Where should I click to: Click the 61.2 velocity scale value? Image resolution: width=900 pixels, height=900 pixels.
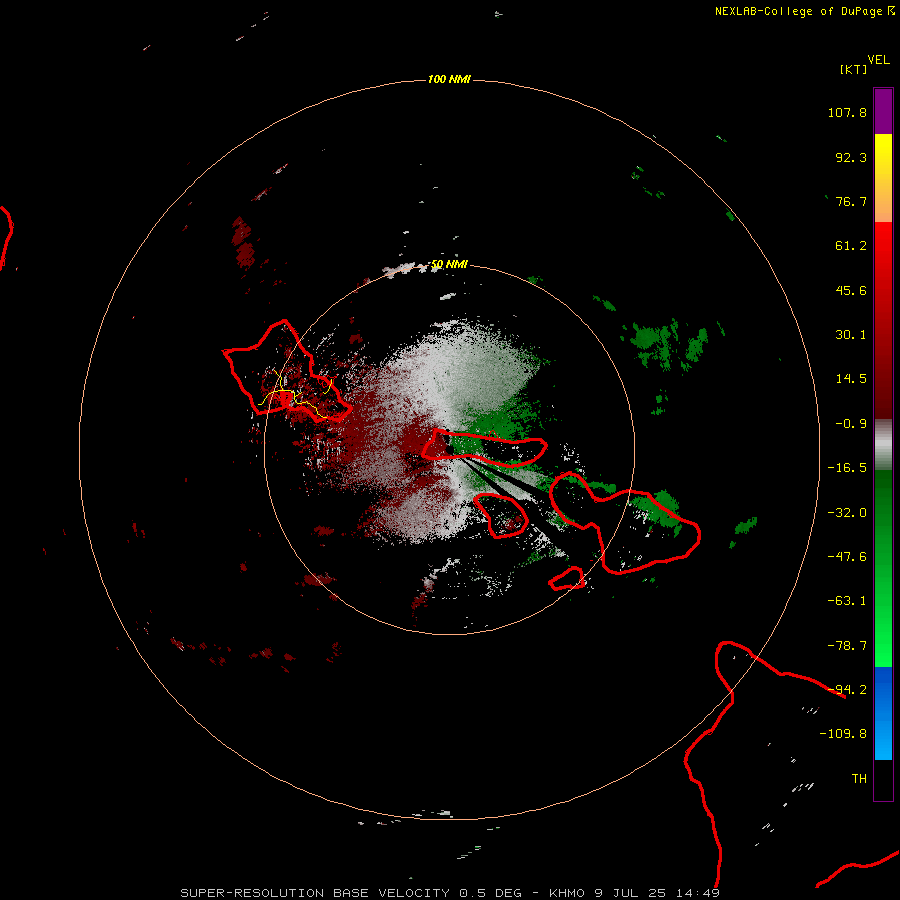point(851,246)
